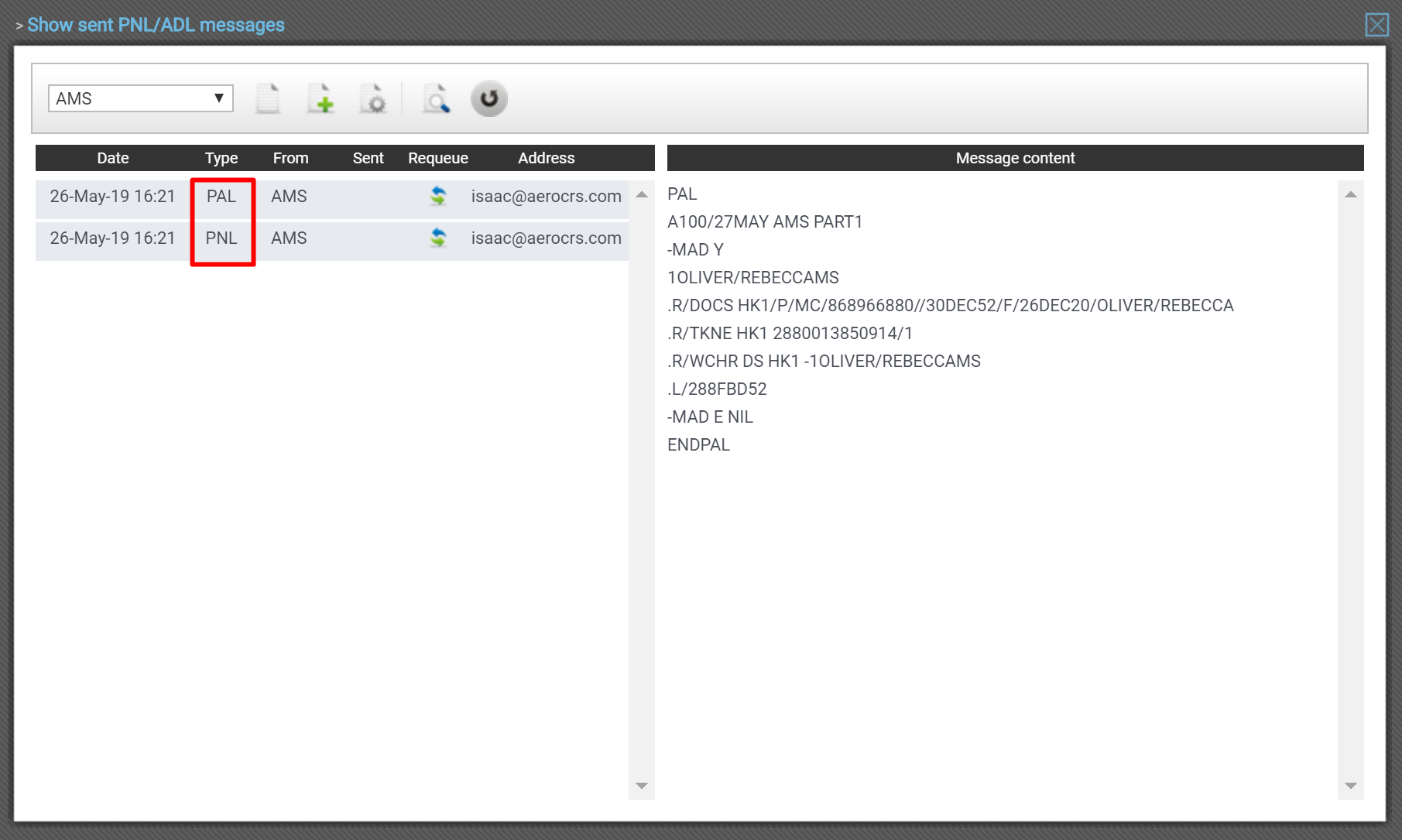
Task: Click 'Show sent PNL/ADL messages' title
Action: click(156, 25)
